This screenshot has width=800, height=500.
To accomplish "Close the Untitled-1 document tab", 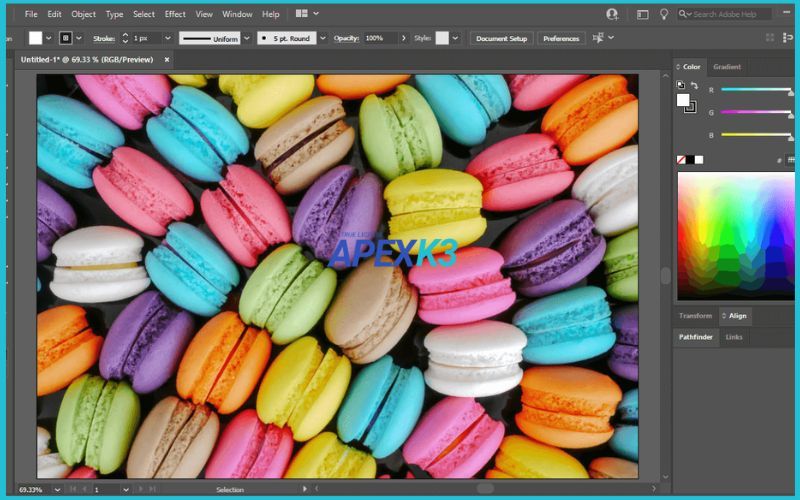I will [x=167, y=60].
